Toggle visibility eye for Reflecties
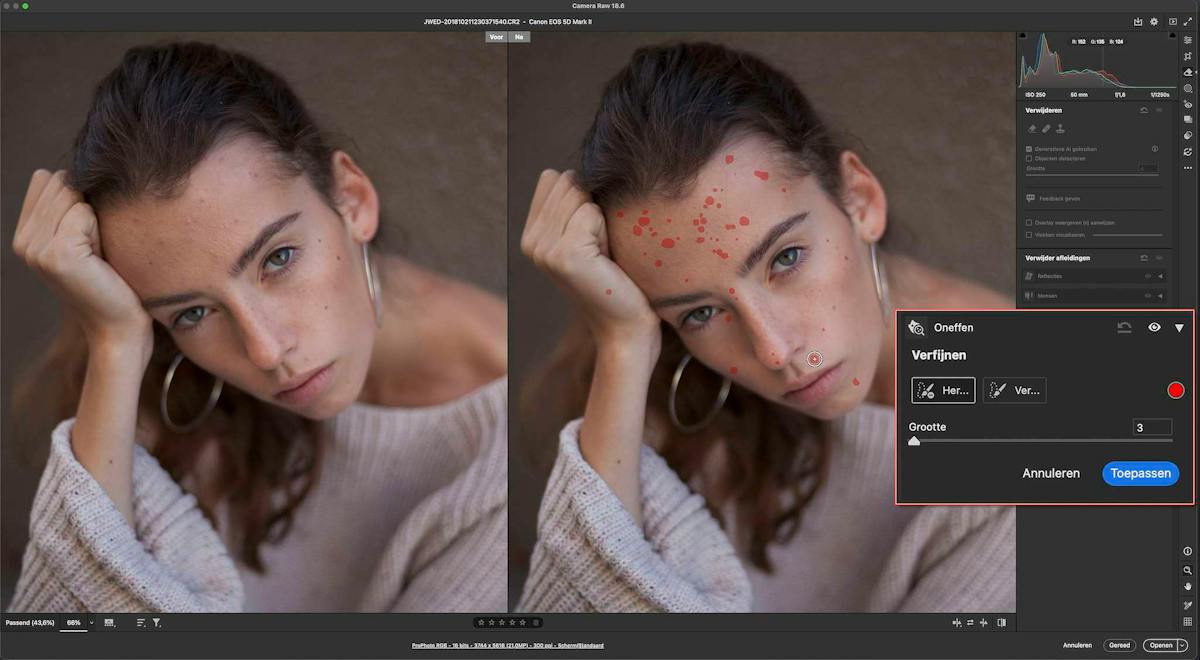This screenshot has width=1200, height=660. click(x=1146, y=276)
